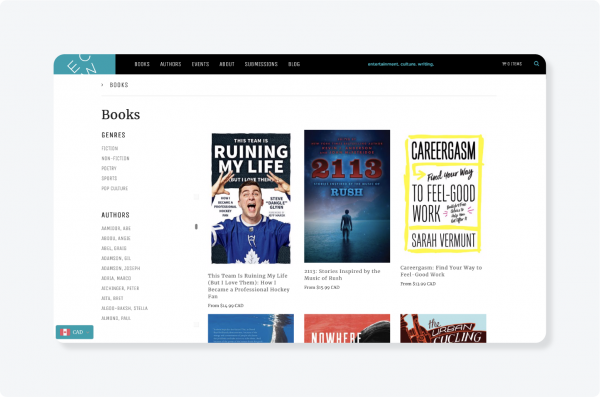
Task: Select the Sports genre link
Action: click(109, 178)
